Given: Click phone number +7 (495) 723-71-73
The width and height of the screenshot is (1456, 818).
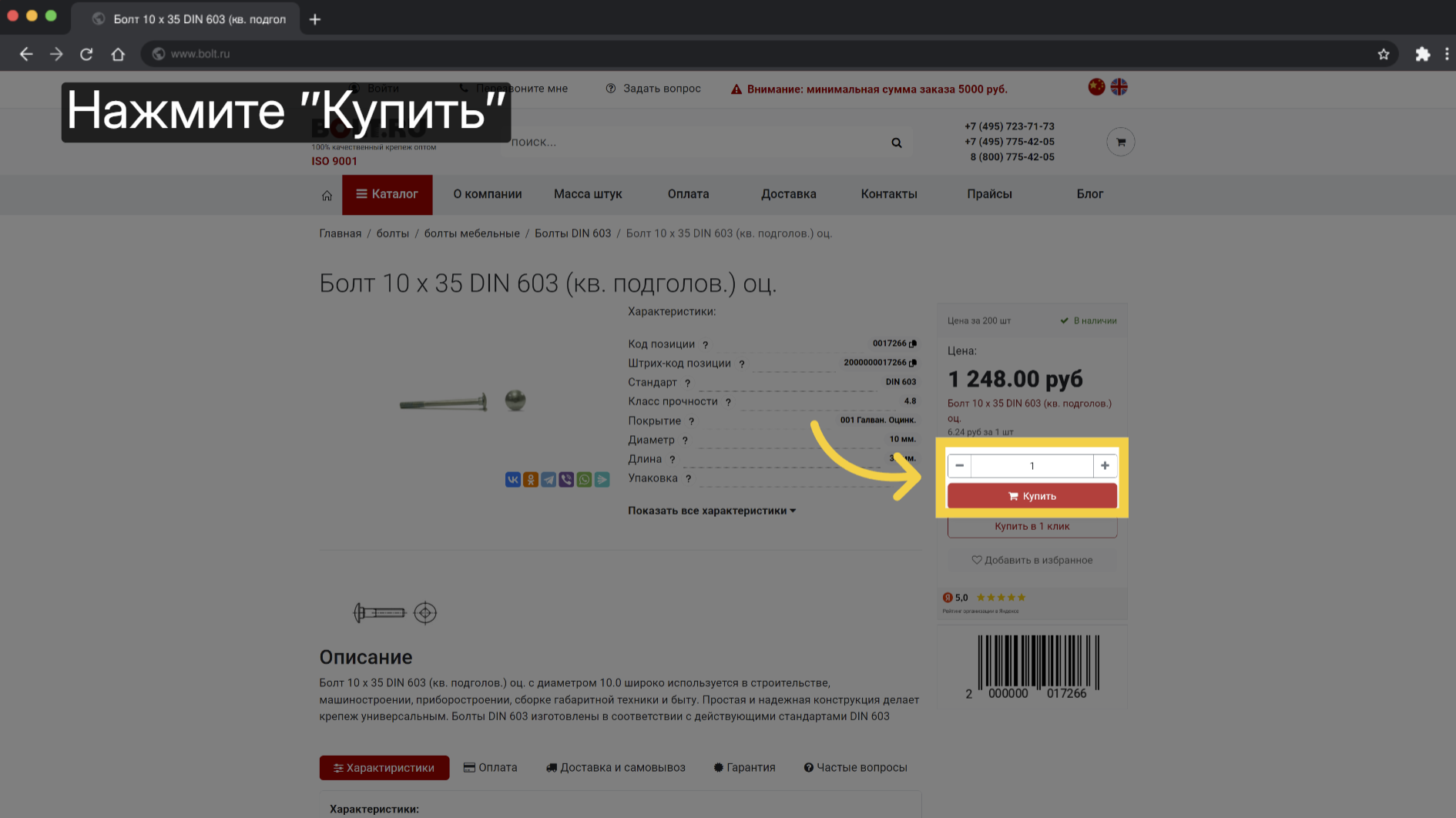Looking at the screenshot, I should coord(1009,126).
